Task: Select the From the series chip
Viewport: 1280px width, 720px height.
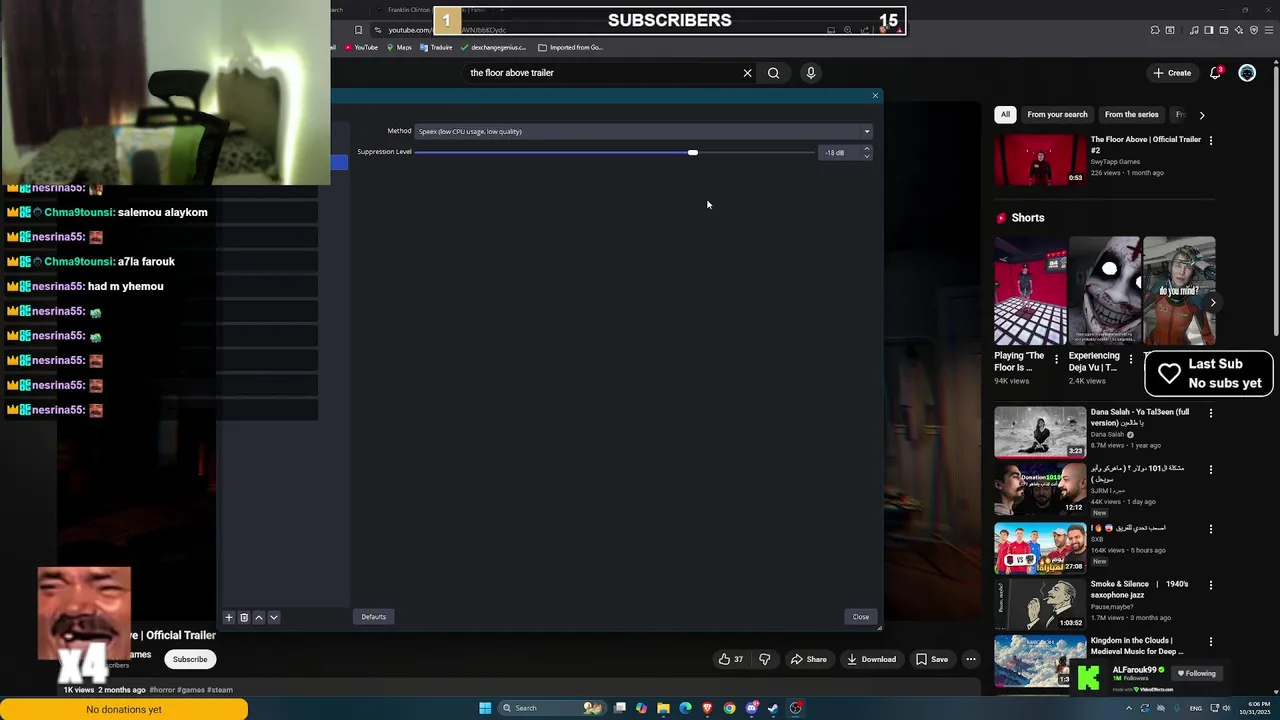Action: (1132, 115)
